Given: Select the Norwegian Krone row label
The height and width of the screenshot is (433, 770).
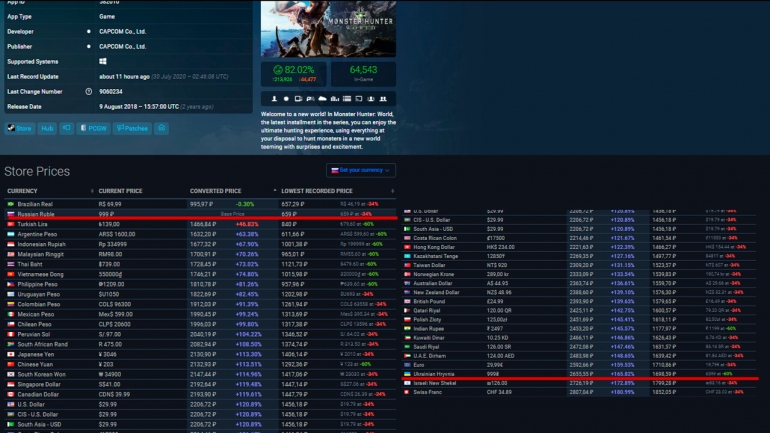Looking at the screenshot, I should [434, 274].
